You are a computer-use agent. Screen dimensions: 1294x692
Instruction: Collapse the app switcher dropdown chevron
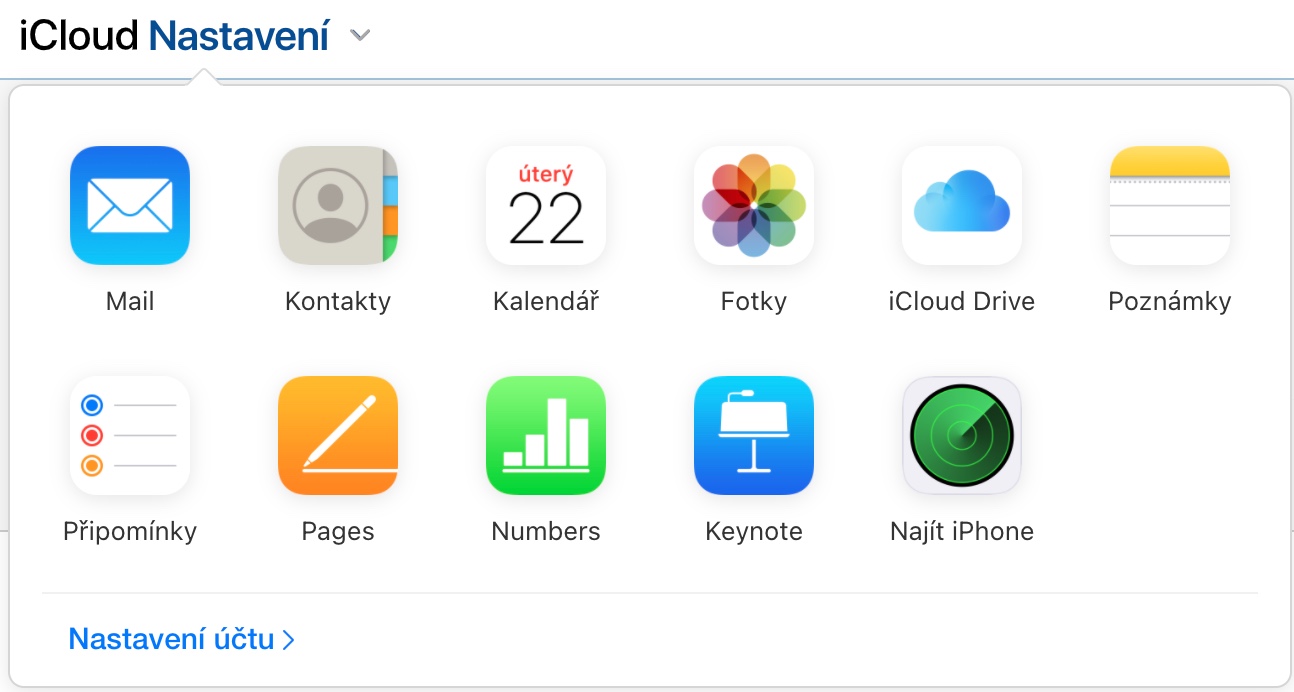pos(360,37)
